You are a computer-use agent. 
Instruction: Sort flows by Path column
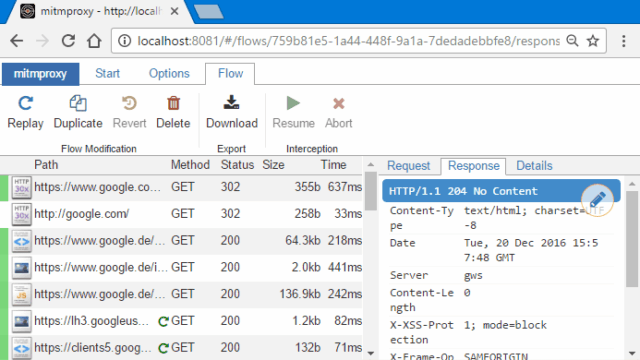(x=46, y=165)
